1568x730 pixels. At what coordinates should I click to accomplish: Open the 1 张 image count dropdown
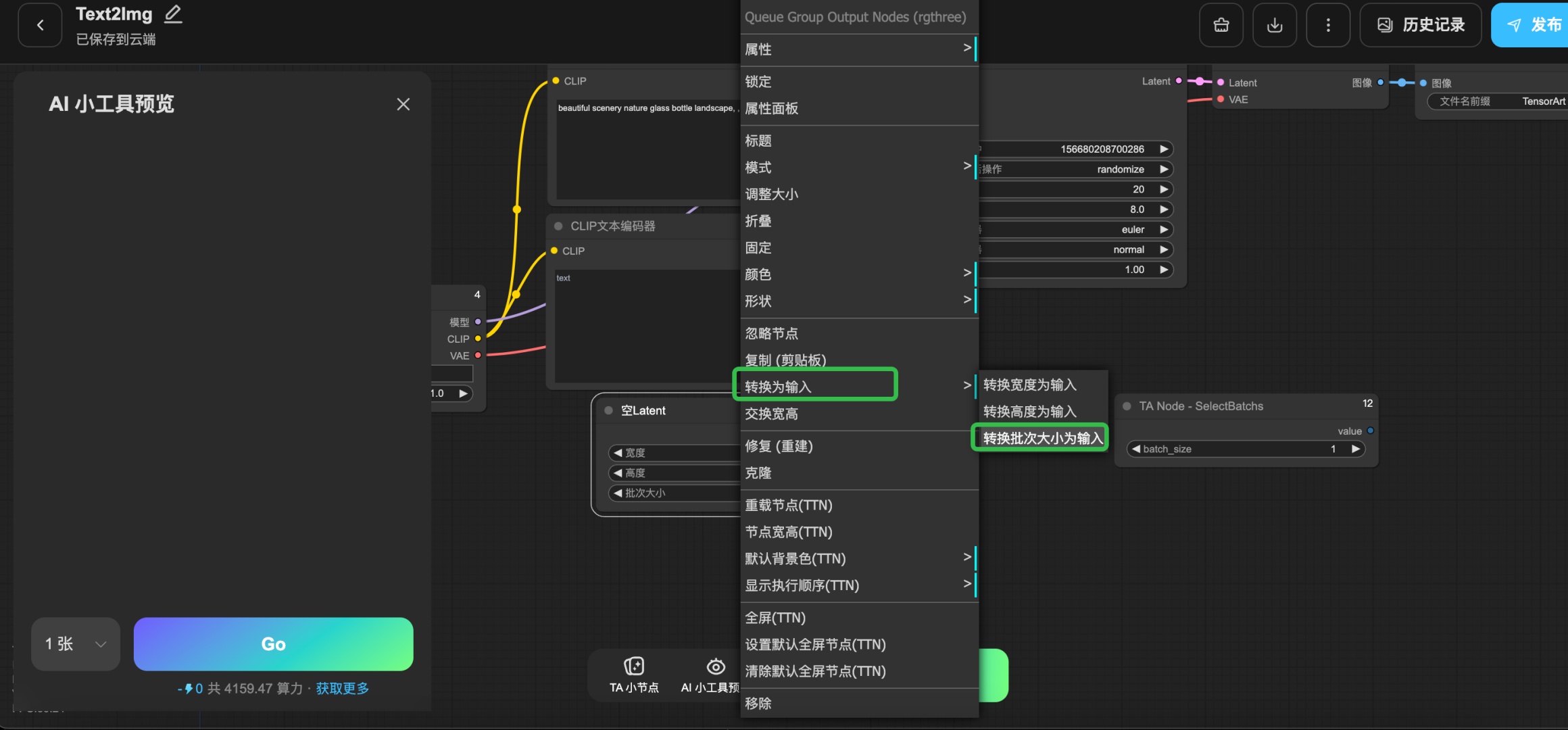76,643
